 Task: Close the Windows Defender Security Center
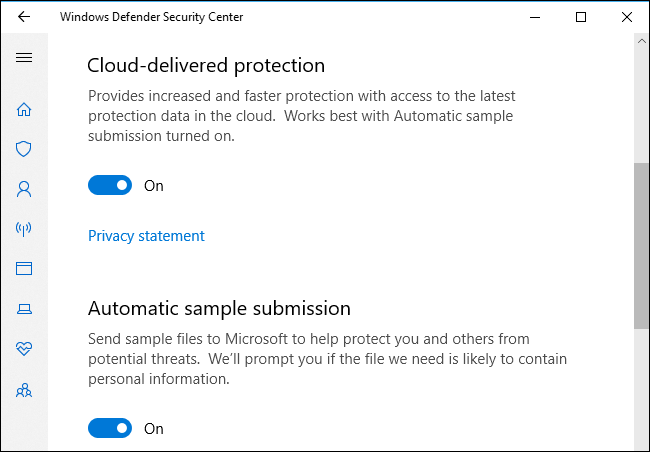click(627, 17)
